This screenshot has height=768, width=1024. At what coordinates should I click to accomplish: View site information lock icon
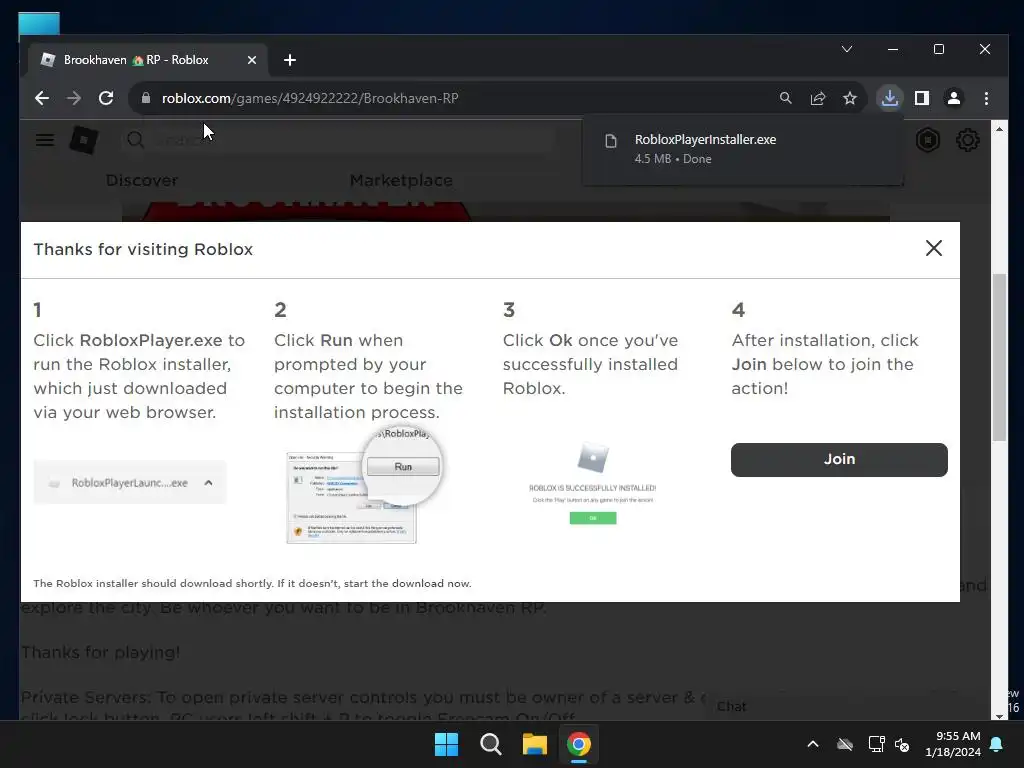(x=146, y=99)
